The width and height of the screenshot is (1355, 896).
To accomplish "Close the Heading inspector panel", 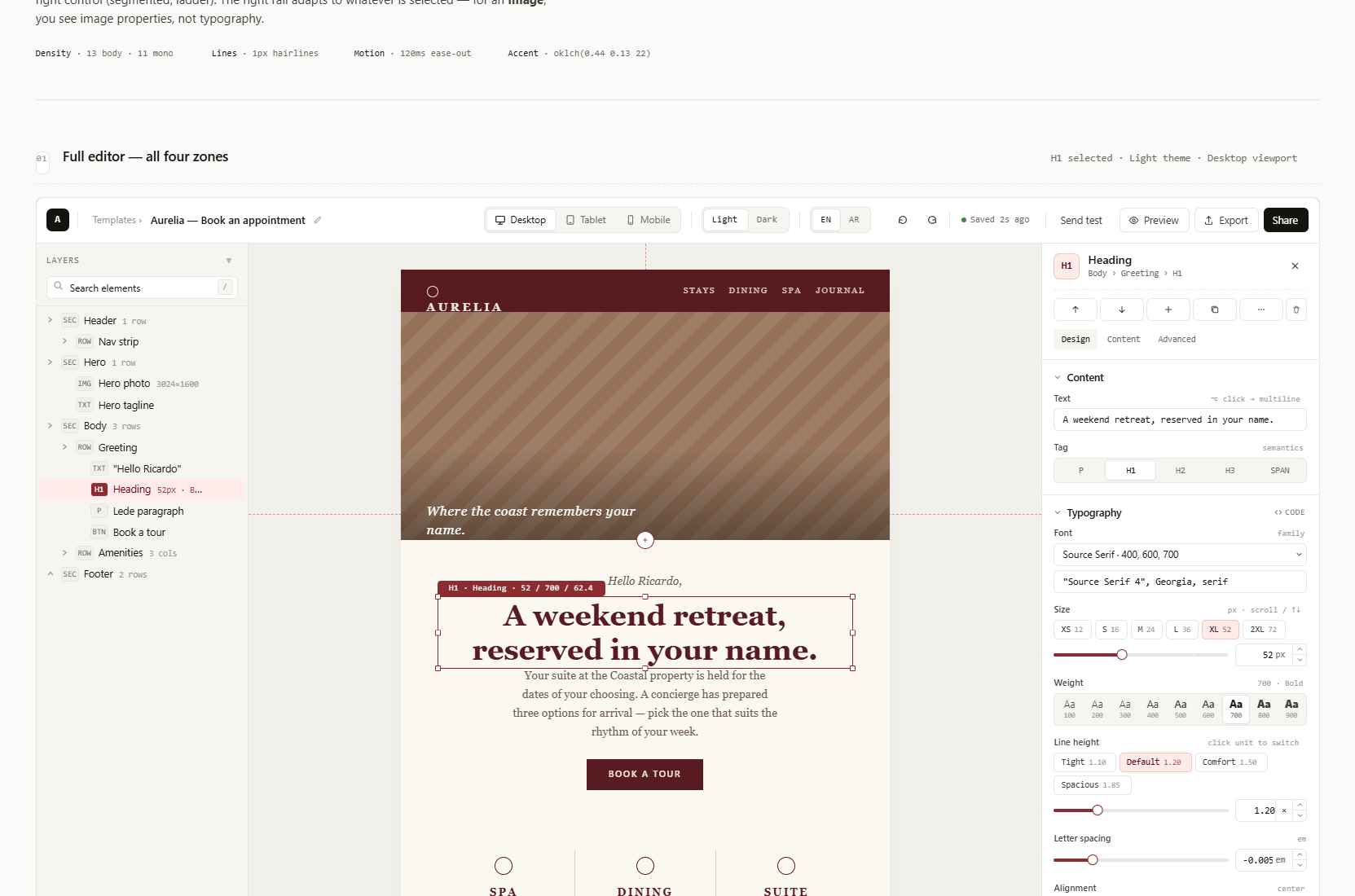I will pos(1295,266).
